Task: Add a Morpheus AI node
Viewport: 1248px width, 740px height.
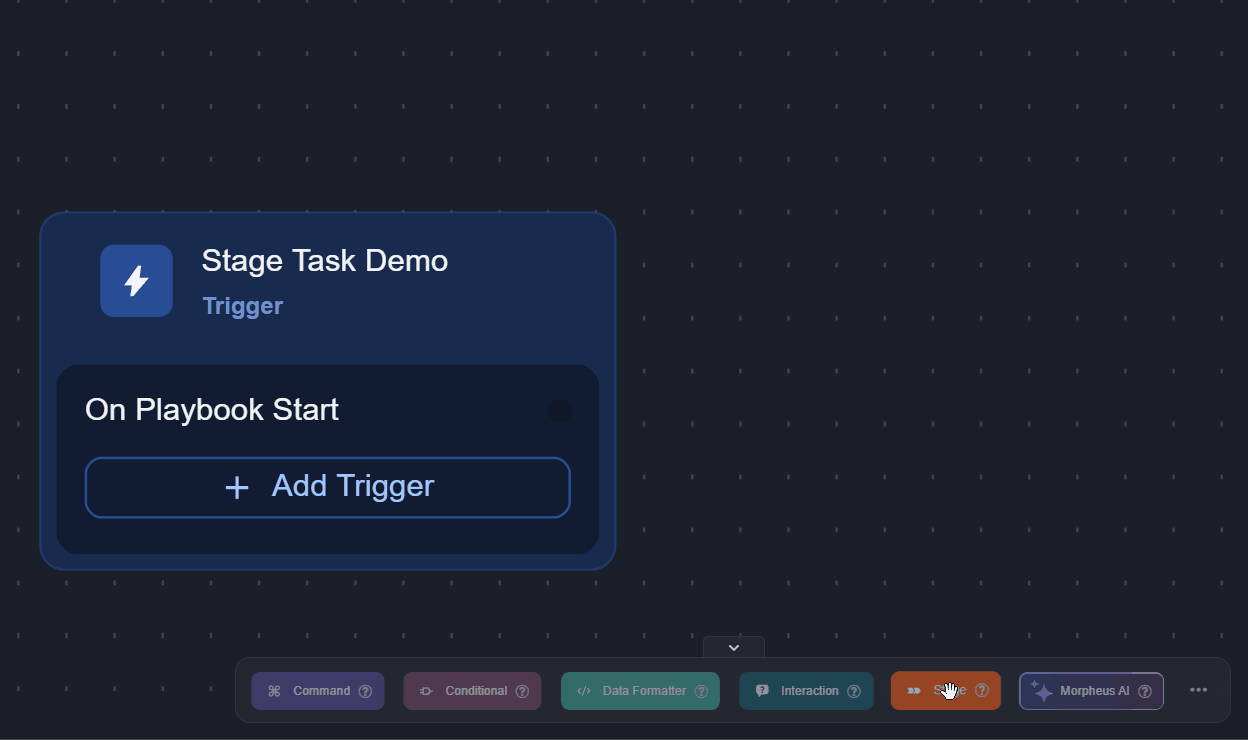Action: click(x=1090, y=690)
